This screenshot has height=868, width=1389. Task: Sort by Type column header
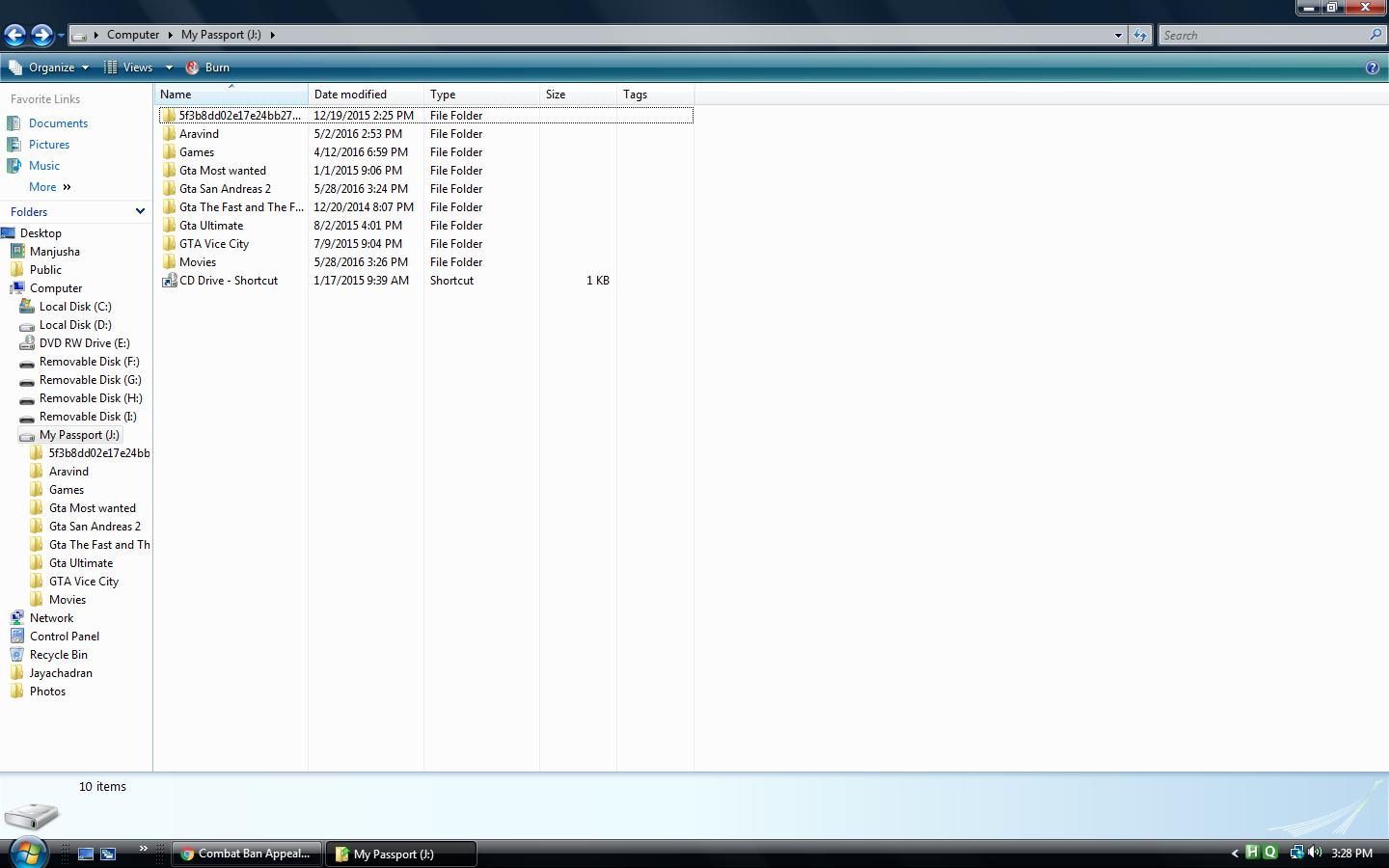[x=481, y=95]
